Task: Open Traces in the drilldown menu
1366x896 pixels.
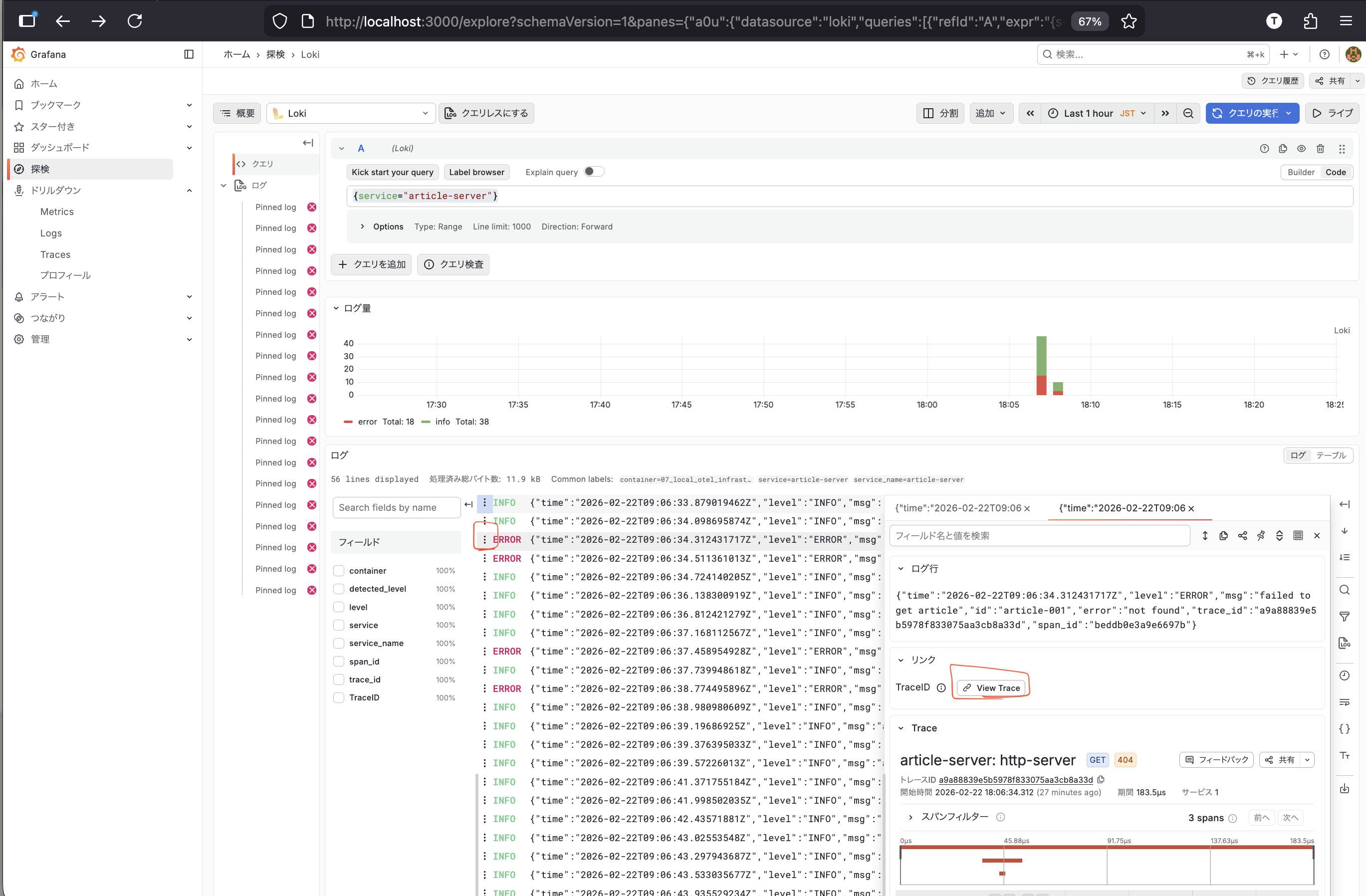Action: [x=55, y=254]
